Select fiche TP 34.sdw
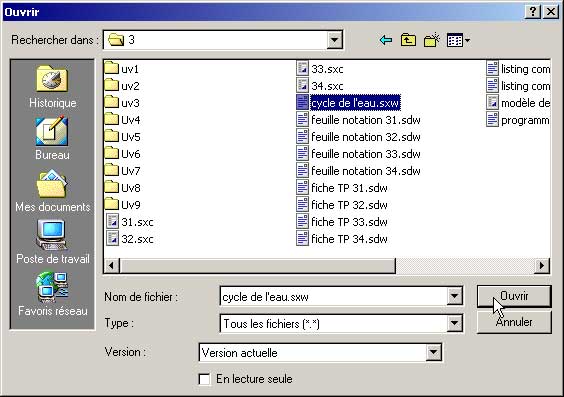 coord(342,238)
